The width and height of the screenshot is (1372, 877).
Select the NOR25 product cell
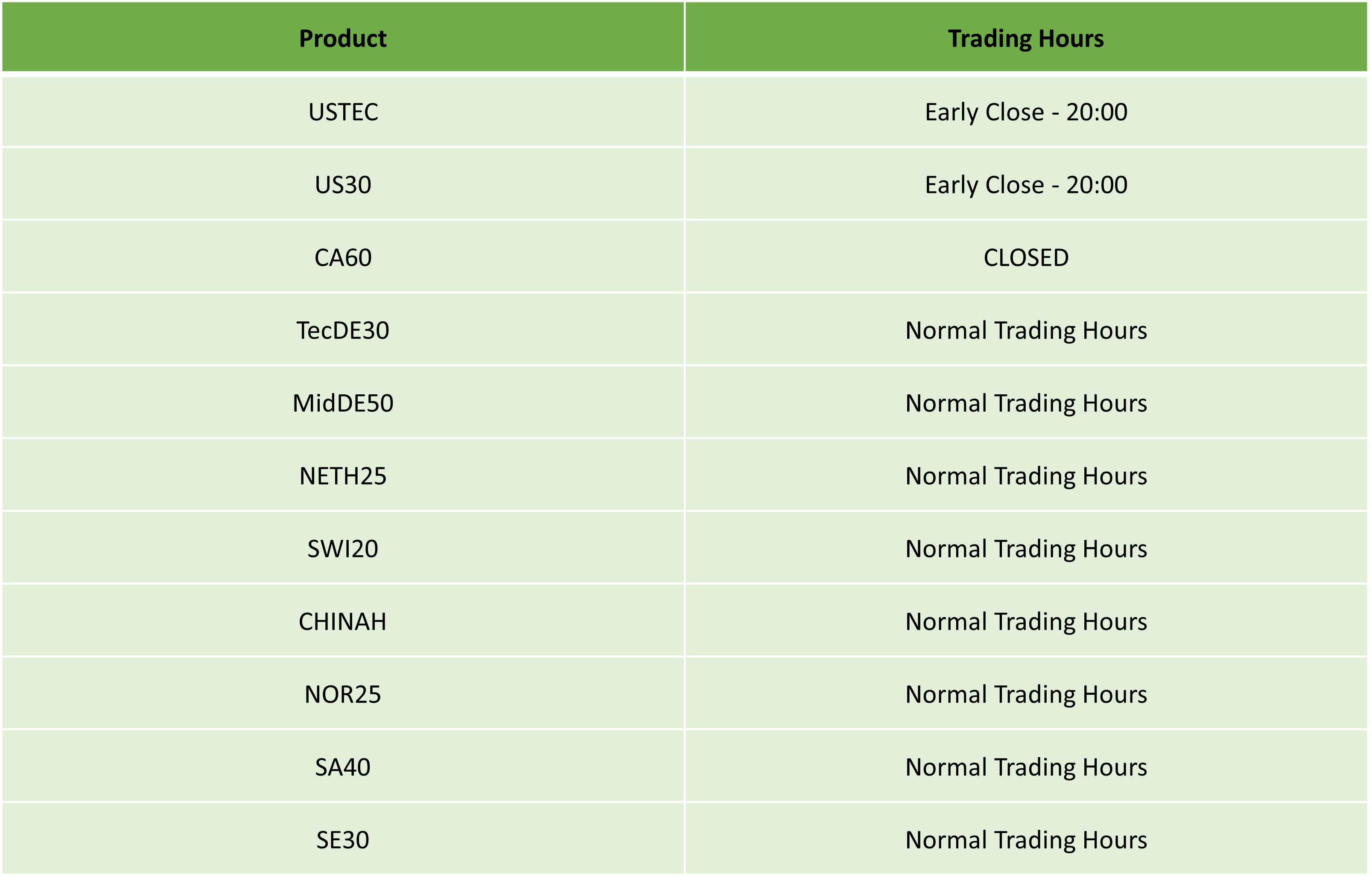coord(342,694)
